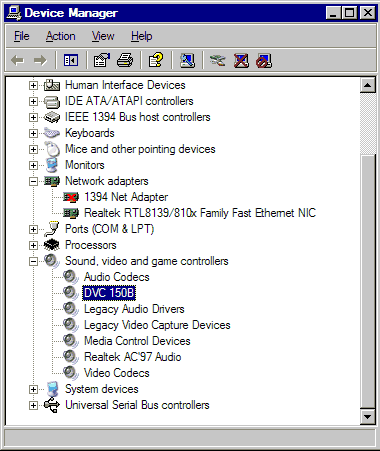Expand the Processors category
Screen dimensions: 380x451
[33, 245]
